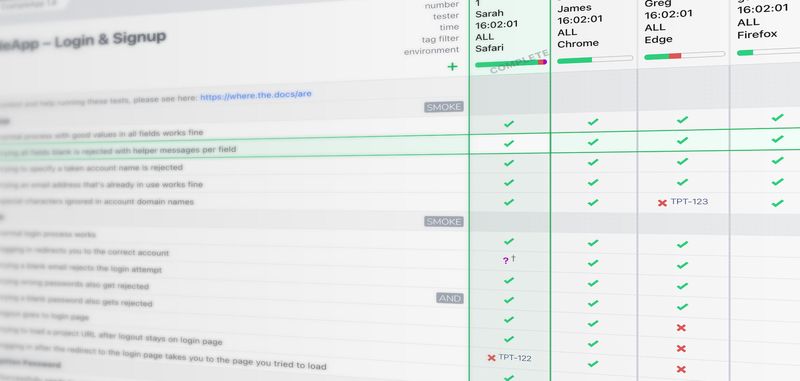This screenshot has height=381, width=800.
Task: Open the TPT-123 issue reference
Action: tap(689, 201)
